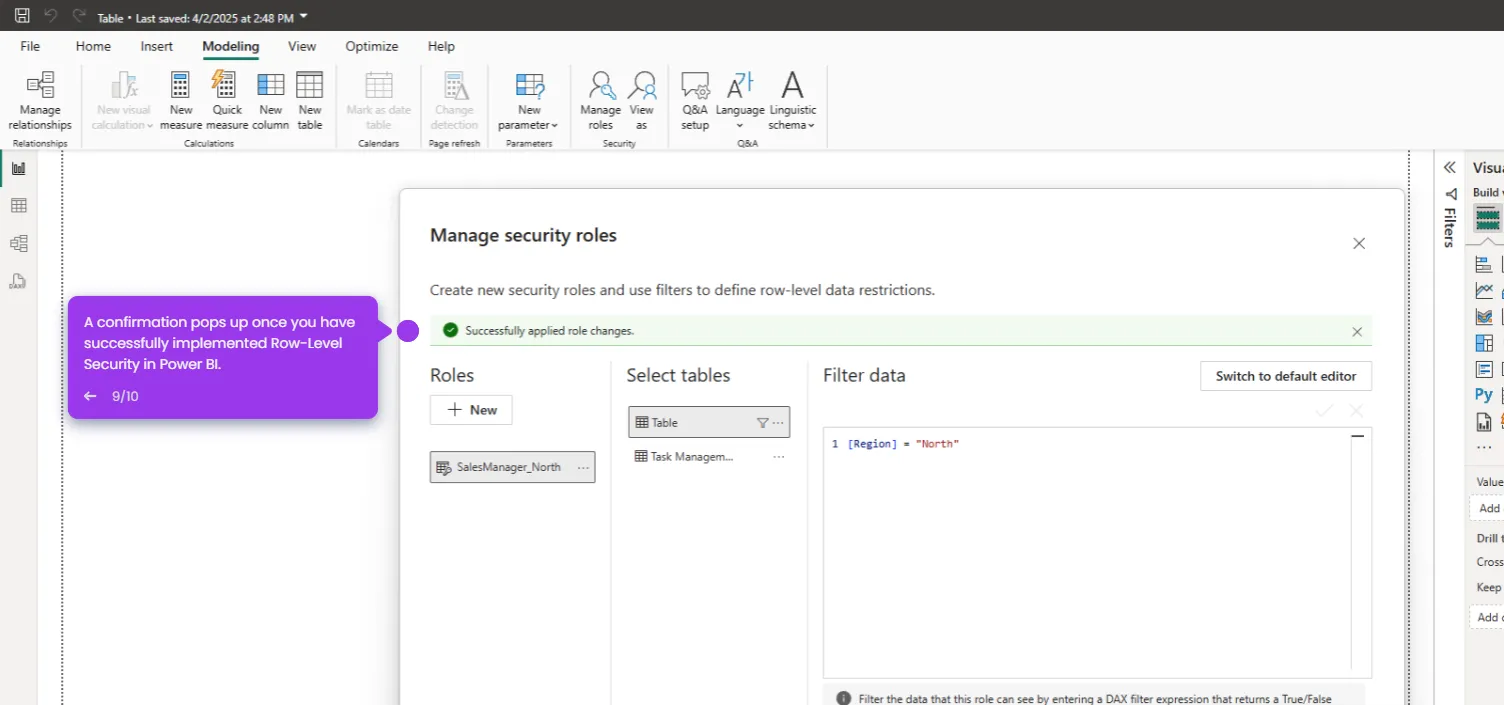The height and width of the screenshot is (705, 1504).
Task: Click the DAX editor scrollbar marker
Action: pos(1357,437)
